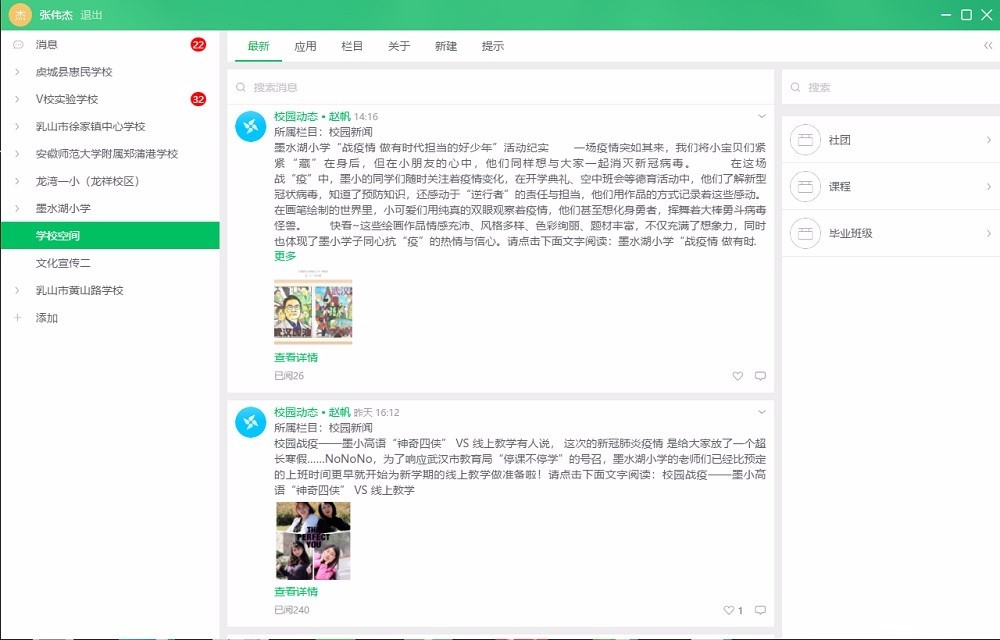Like the first 校园动态 post with heart icon
The width and height of the screenshot is (1000, 640).
coord(738,376)
